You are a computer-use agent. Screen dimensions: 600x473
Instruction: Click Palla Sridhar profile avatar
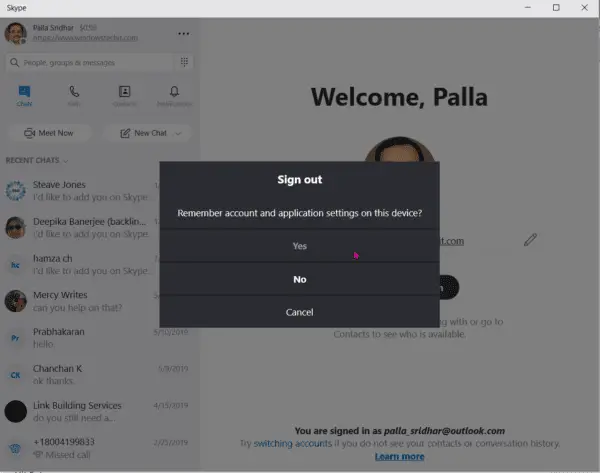point(15,33)
